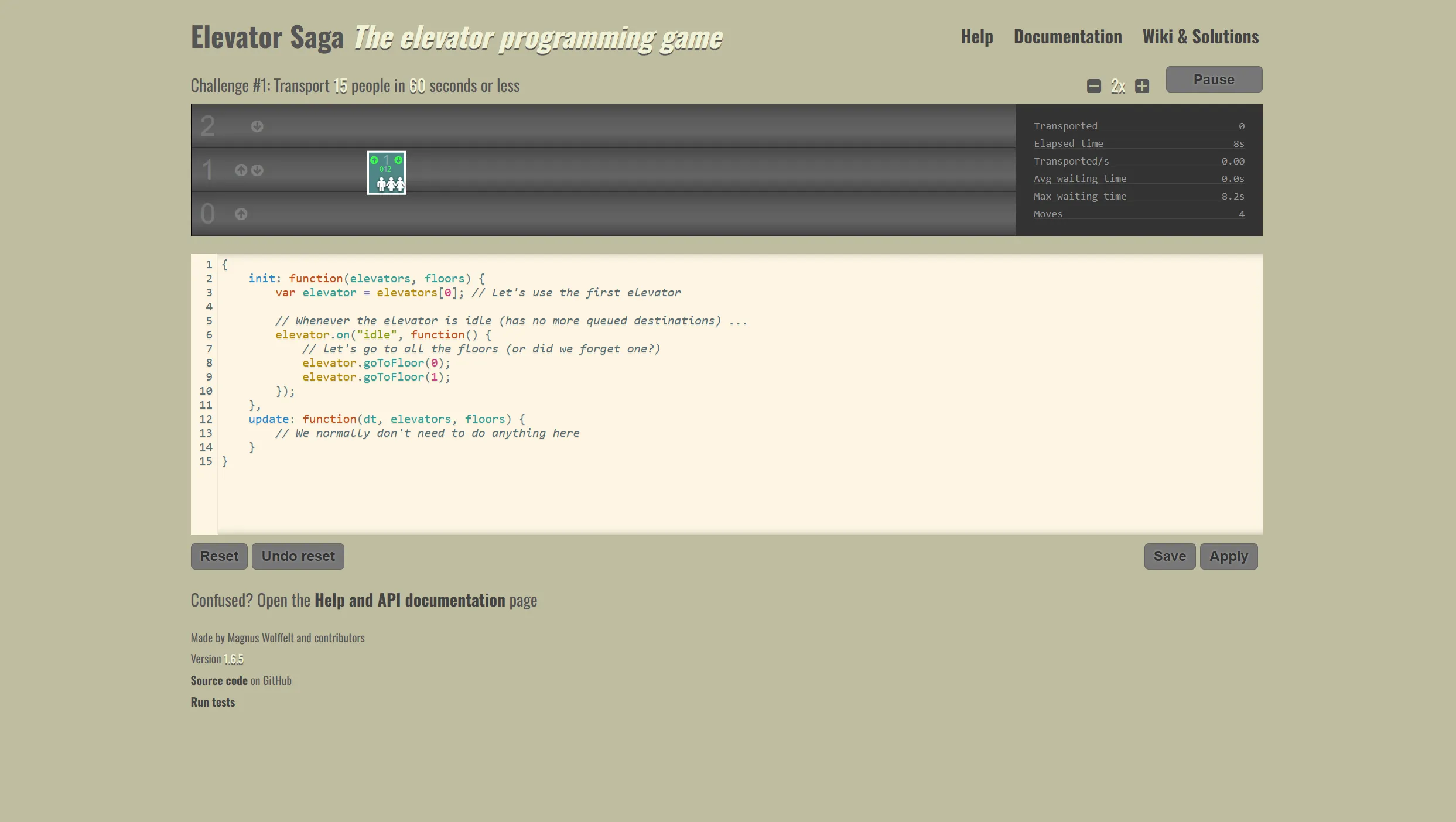Open the Help and API documentation link
Image resolution: width=1456 pixels, height=822 pixels.
pyautogui.click(x=409, y=601)
